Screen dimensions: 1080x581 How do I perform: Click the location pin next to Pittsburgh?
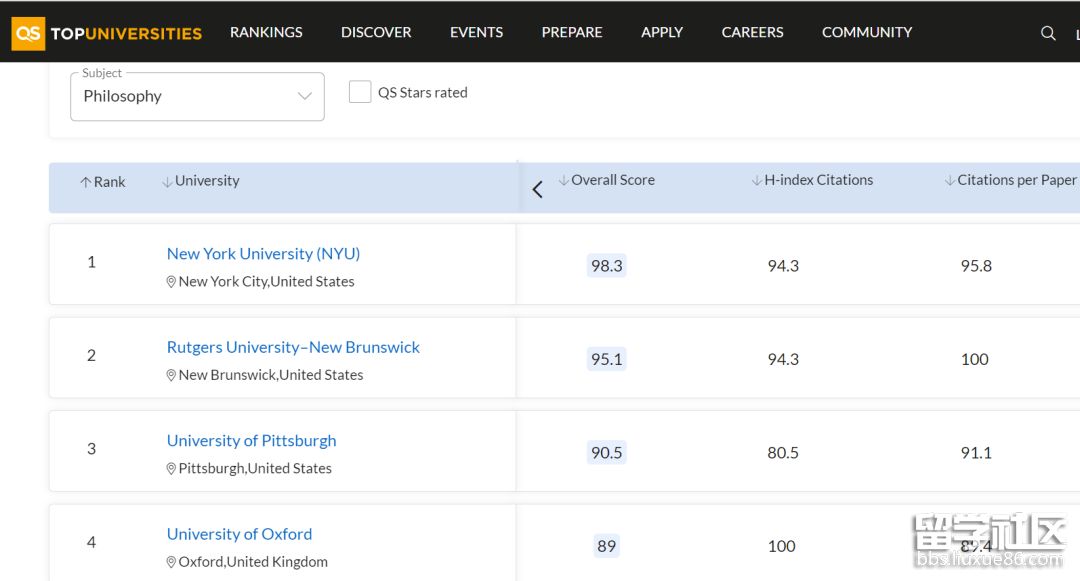tap(171, 469)
